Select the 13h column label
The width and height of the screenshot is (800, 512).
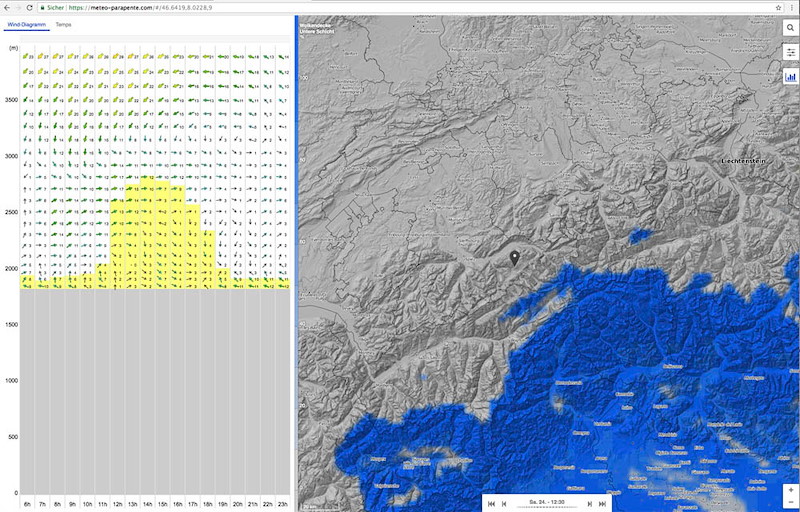coord(133,504)
